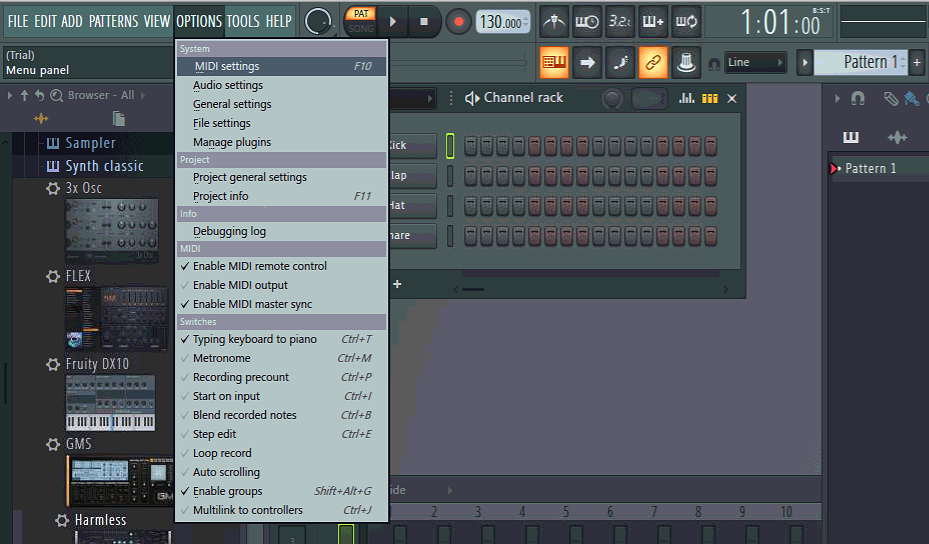Viewport: 929px width, 544px height.
Task: Select the pencil draw tool in playlist
Action: click(890, 98)
